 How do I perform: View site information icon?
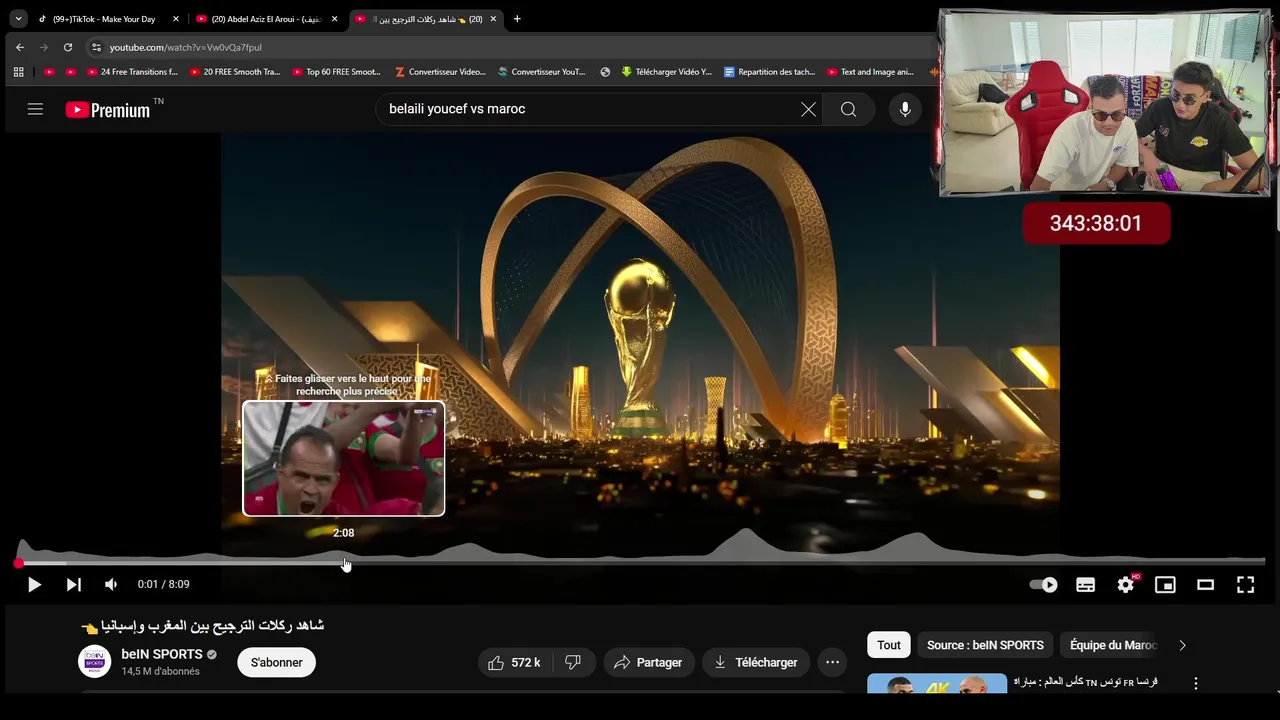pyautogui.click(x=96, y=47)
